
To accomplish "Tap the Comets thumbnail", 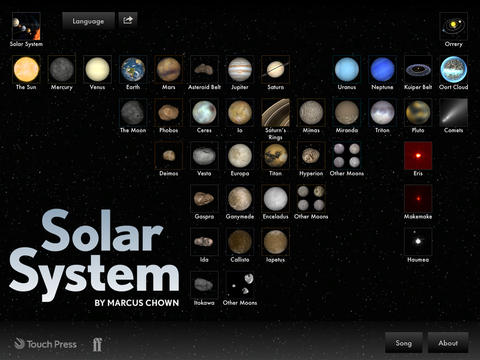I will coord(453,112).
